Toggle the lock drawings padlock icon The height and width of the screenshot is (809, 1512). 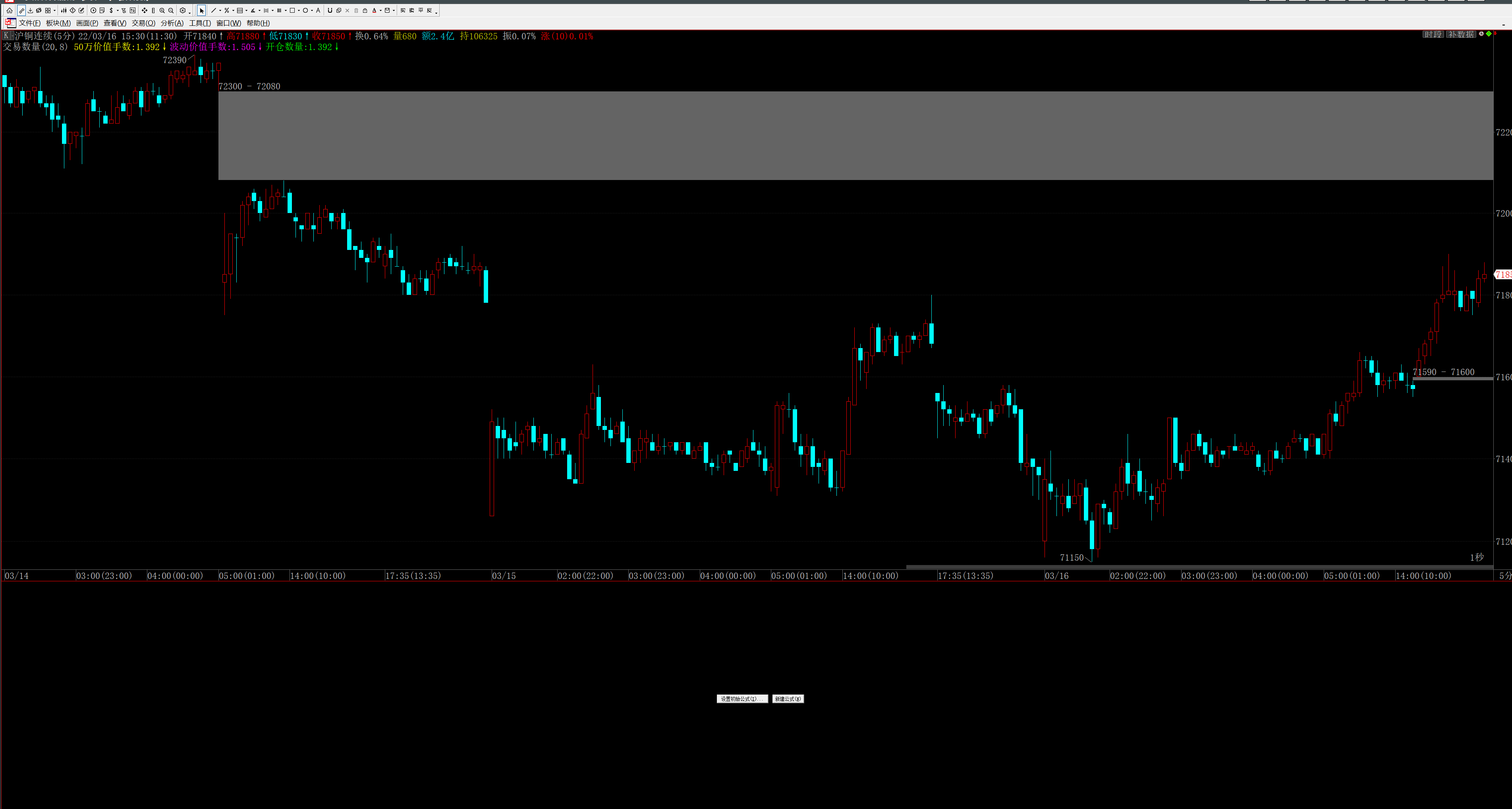[365, 11]
